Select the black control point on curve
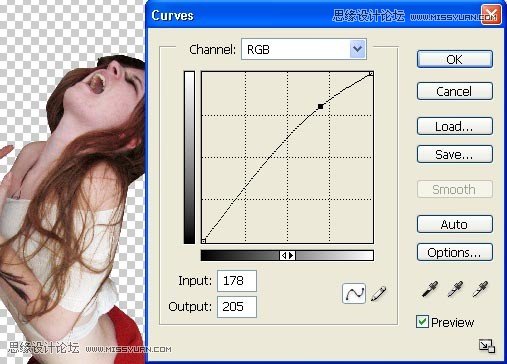The height and width of the screenshot is (364, 507). coord(320,107)
